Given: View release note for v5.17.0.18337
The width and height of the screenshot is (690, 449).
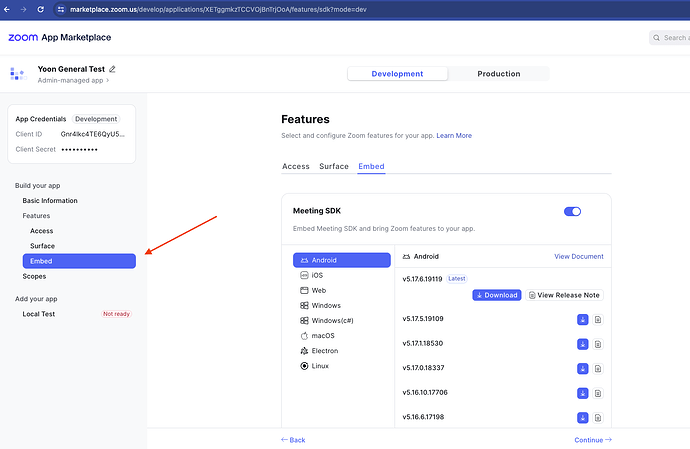Looking at the screenshot, I should tap(598, 368).
